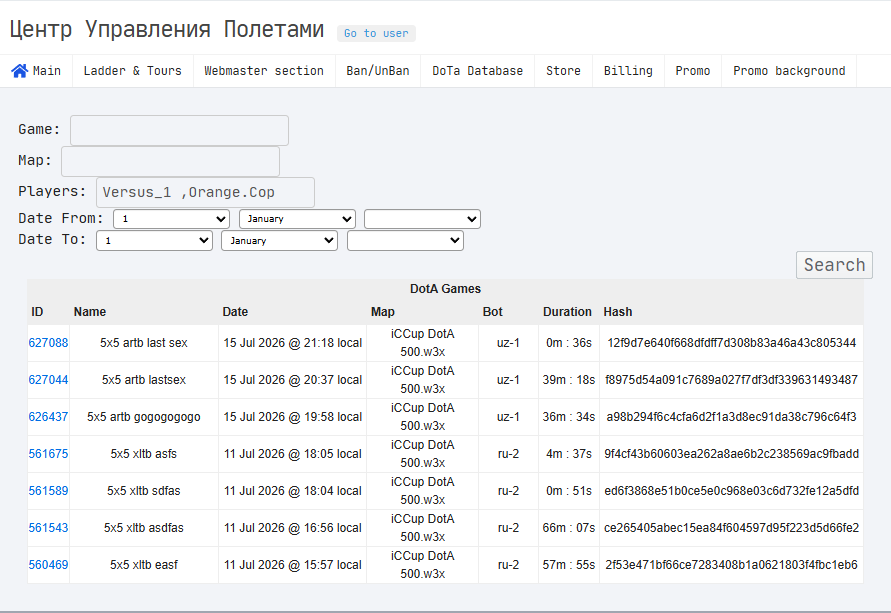This screenshot has height=613, width=891.
Task: Click the duration '4m : 37s'
Action: pyautogui.click(x=569, y=453)
